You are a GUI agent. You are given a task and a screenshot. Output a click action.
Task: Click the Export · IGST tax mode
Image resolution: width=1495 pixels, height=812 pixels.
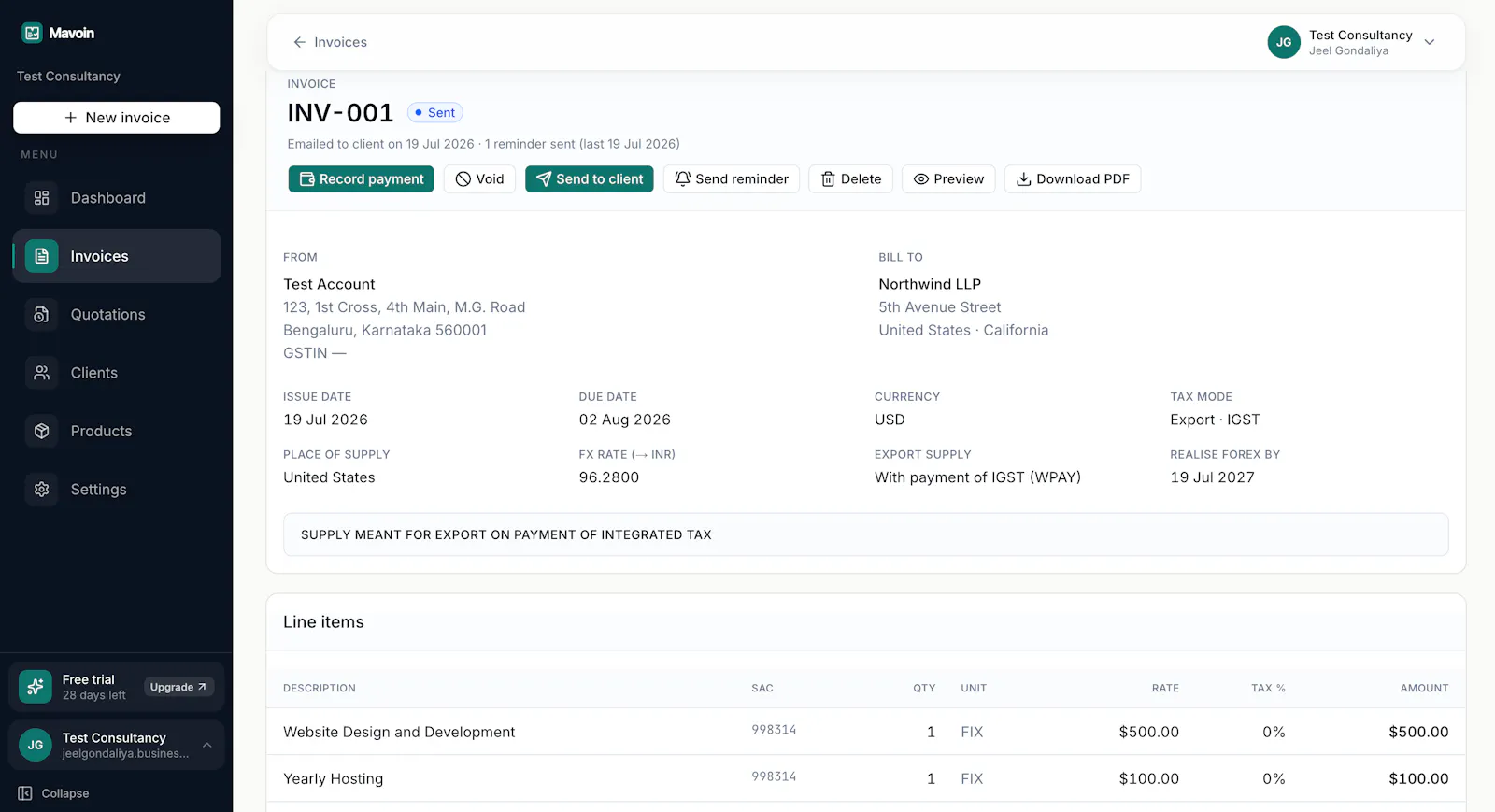click(x=1215, y=420)
